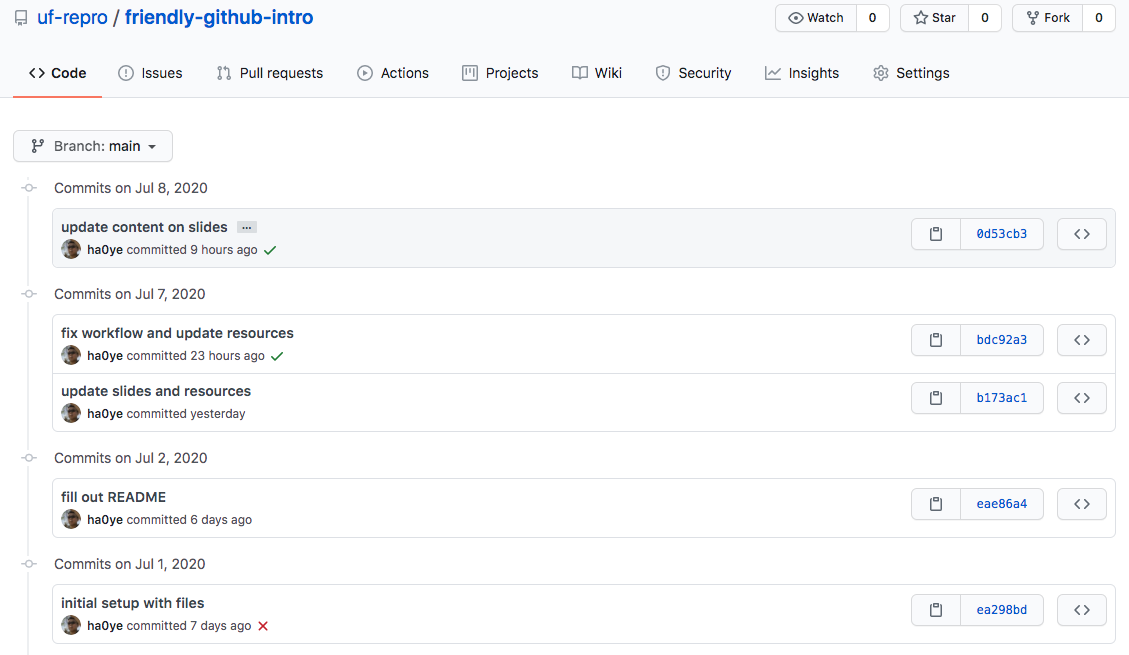
Task: Click ha0ye avatar on fill out README commit
Action: coord(71,519)
